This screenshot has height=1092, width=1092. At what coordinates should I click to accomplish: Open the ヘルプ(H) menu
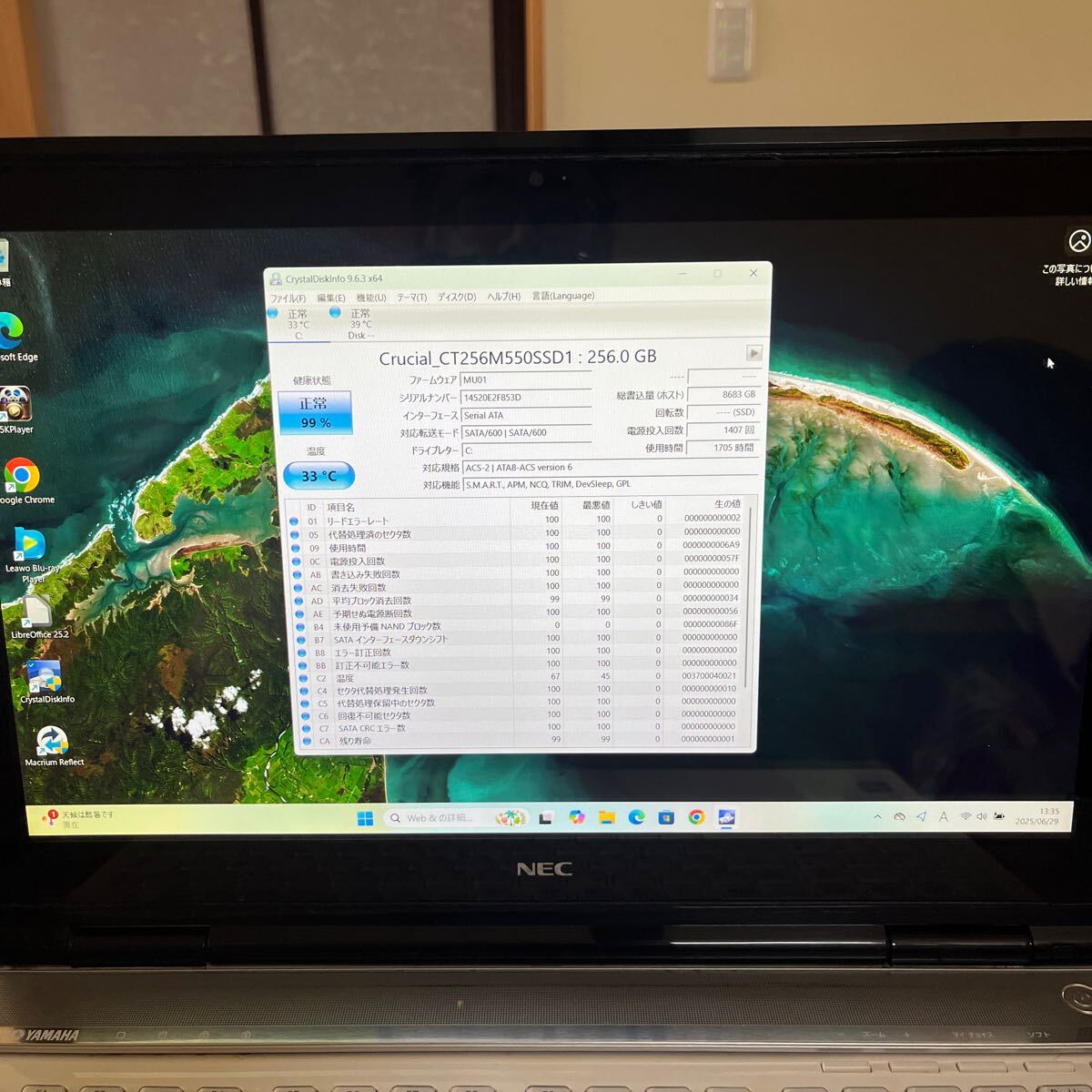pyautogui.click(x=503, y=297)
